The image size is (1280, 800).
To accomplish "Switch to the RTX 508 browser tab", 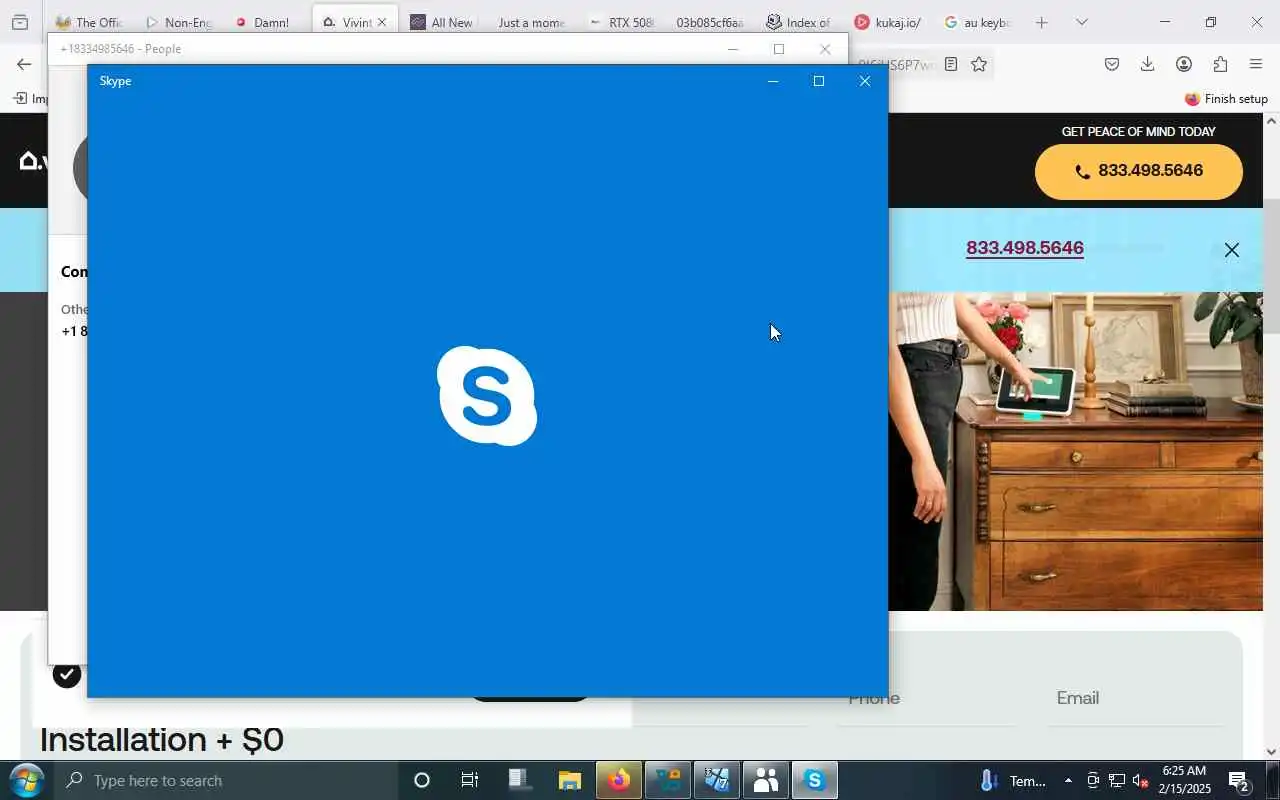I will point(621,22).
